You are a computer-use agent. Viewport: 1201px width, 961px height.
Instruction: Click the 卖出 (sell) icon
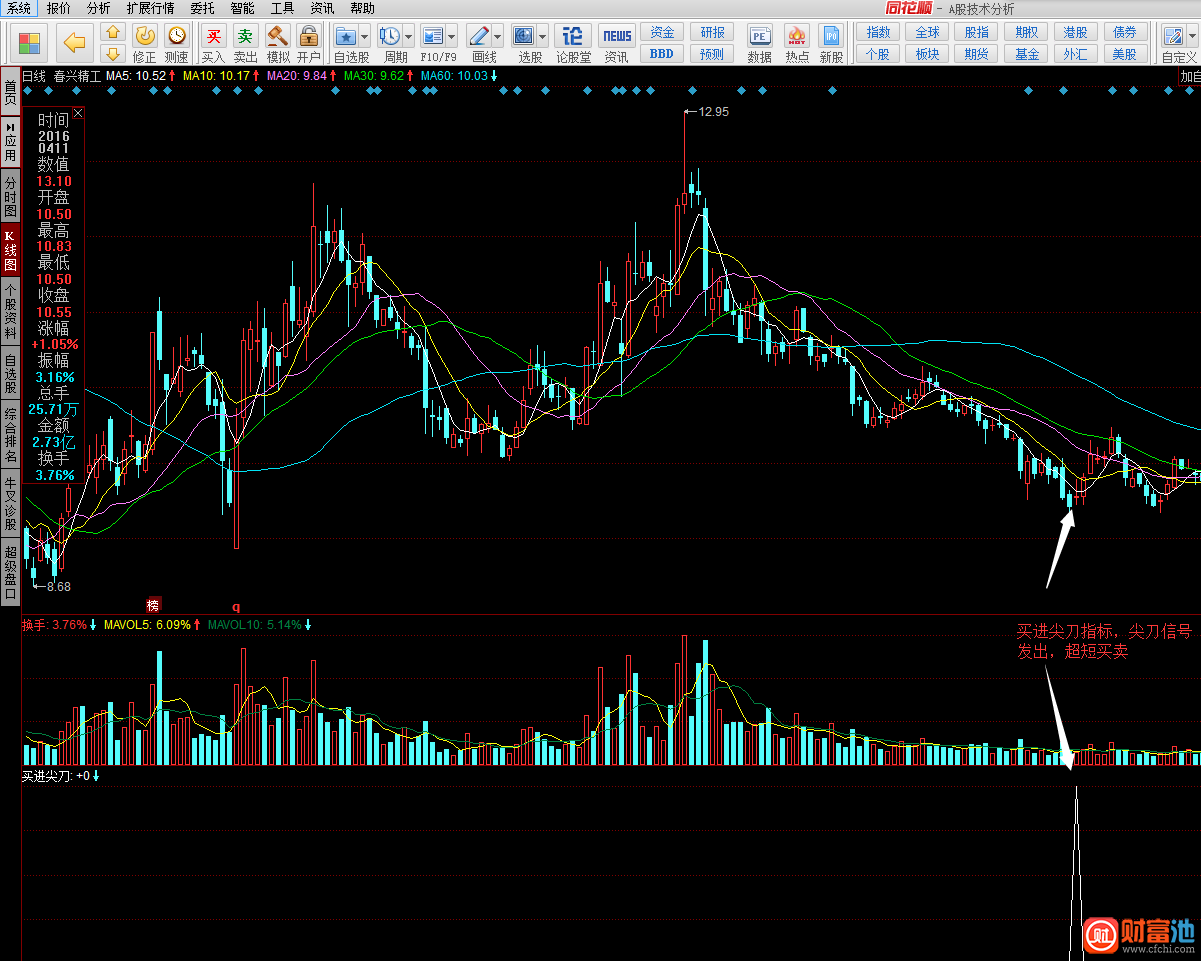(245, 37)
